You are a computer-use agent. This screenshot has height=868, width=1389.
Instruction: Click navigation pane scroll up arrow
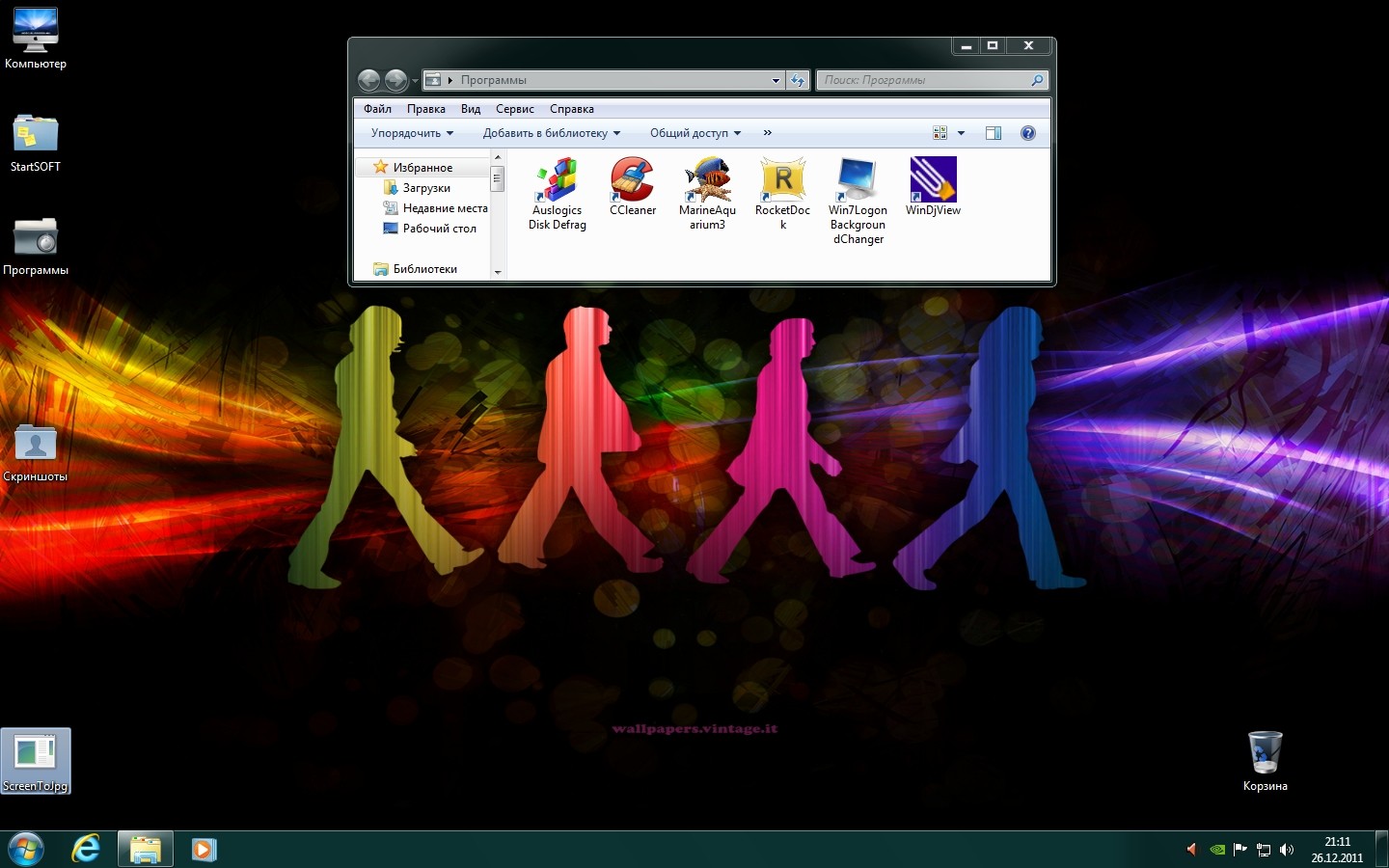click(498, 157)
